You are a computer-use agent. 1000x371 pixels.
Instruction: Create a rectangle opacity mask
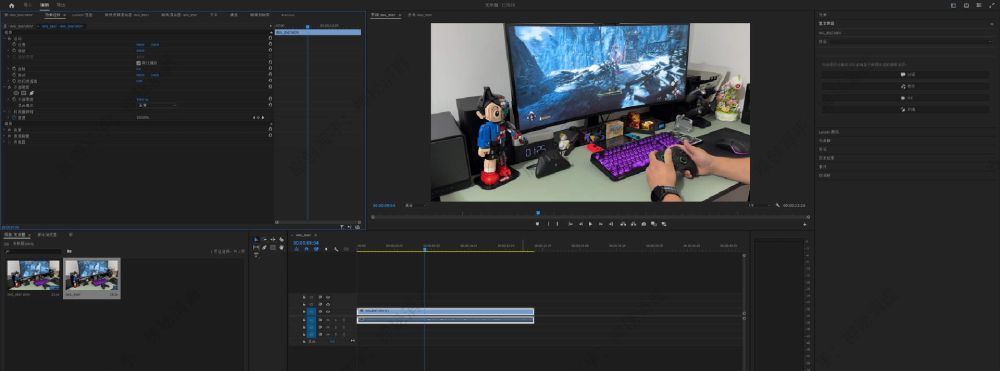click(24, 93)
